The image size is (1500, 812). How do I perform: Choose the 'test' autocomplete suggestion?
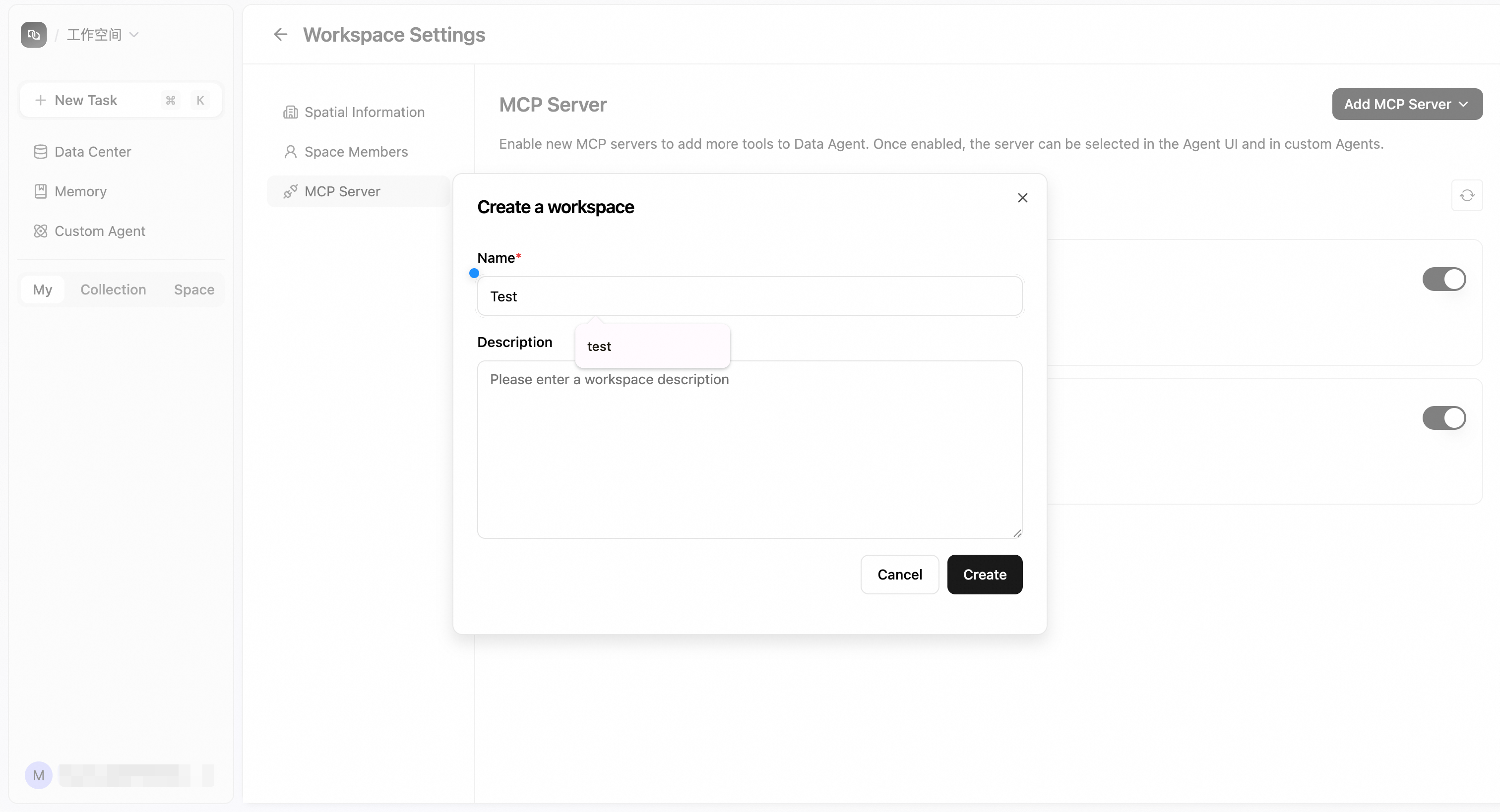(652, 347)
